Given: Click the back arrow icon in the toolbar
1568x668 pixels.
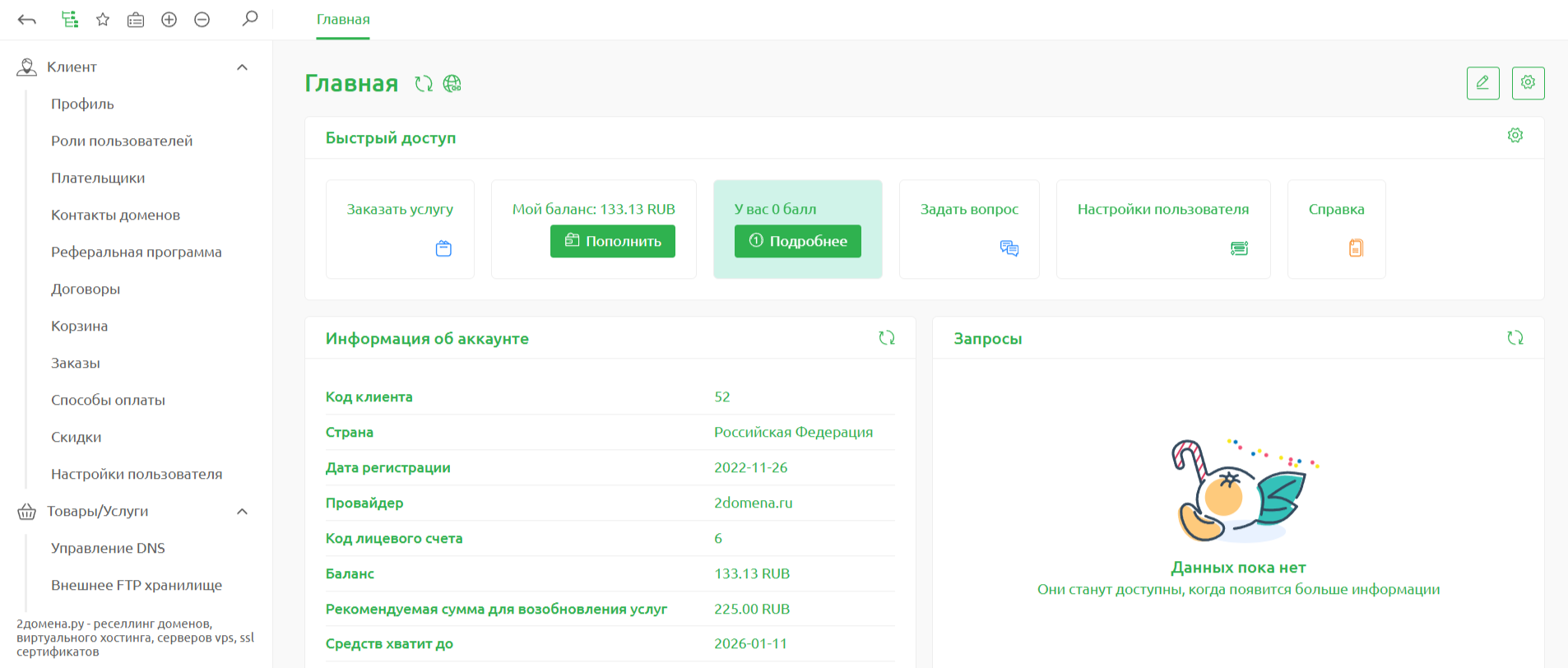Looking at the screenshot, I should pyautogui.click(x=27, y=20).
